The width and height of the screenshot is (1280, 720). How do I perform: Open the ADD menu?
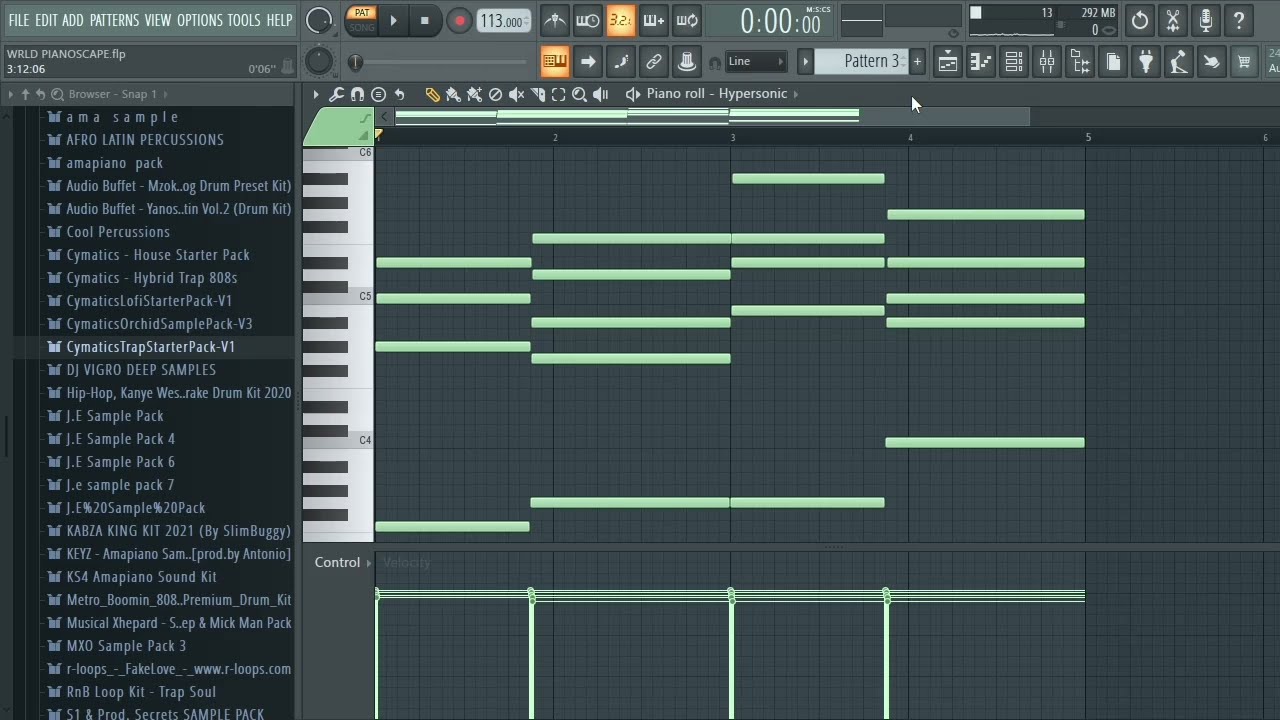(73, 20)
